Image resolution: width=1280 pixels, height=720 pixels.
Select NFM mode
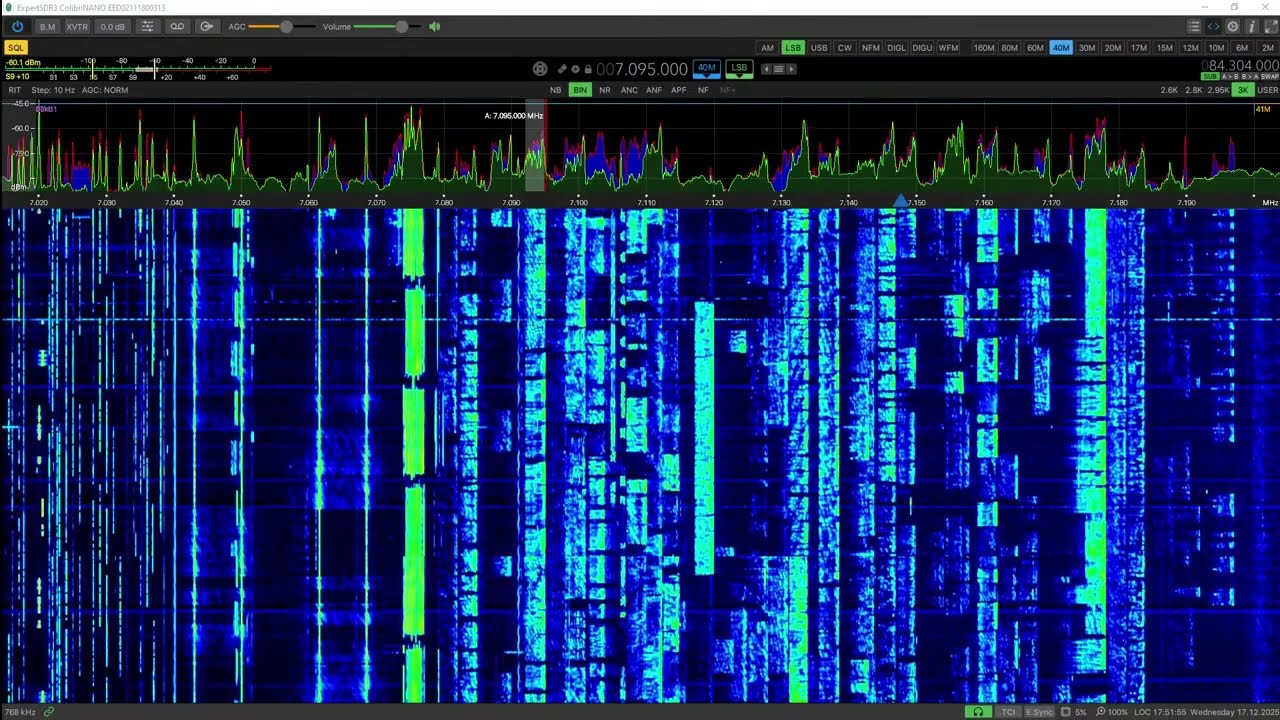pyautogui.click(x=871, y=48)
